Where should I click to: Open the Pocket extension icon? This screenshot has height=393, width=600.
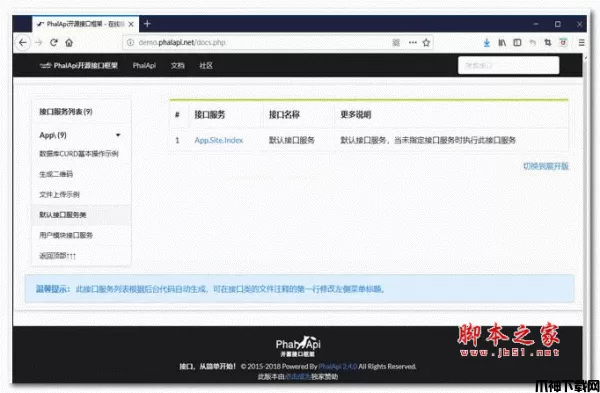pyautogui.click(x=563, y=42)
